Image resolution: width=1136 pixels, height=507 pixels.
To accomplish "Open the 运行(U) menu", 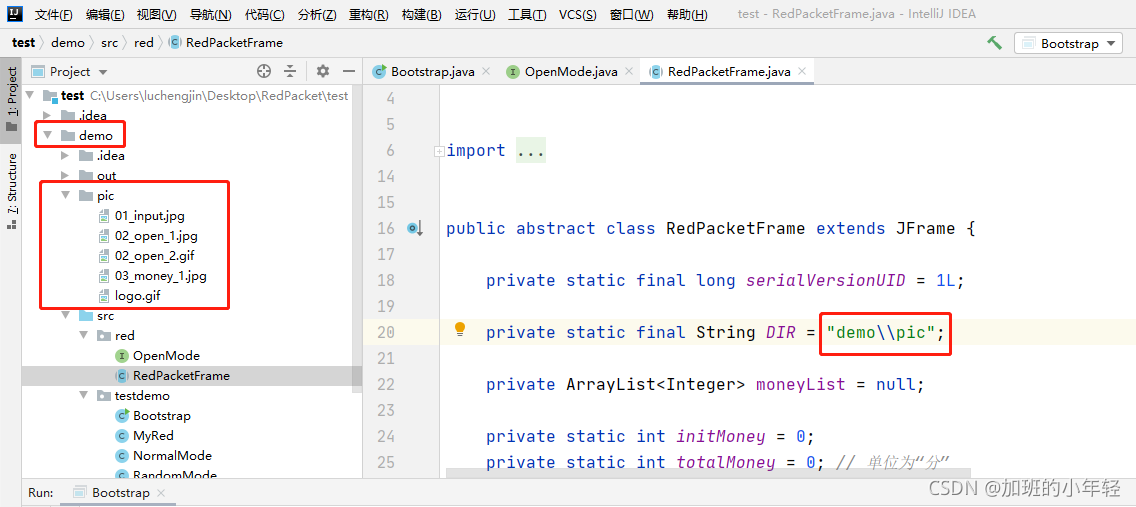I will coord(475,14).
